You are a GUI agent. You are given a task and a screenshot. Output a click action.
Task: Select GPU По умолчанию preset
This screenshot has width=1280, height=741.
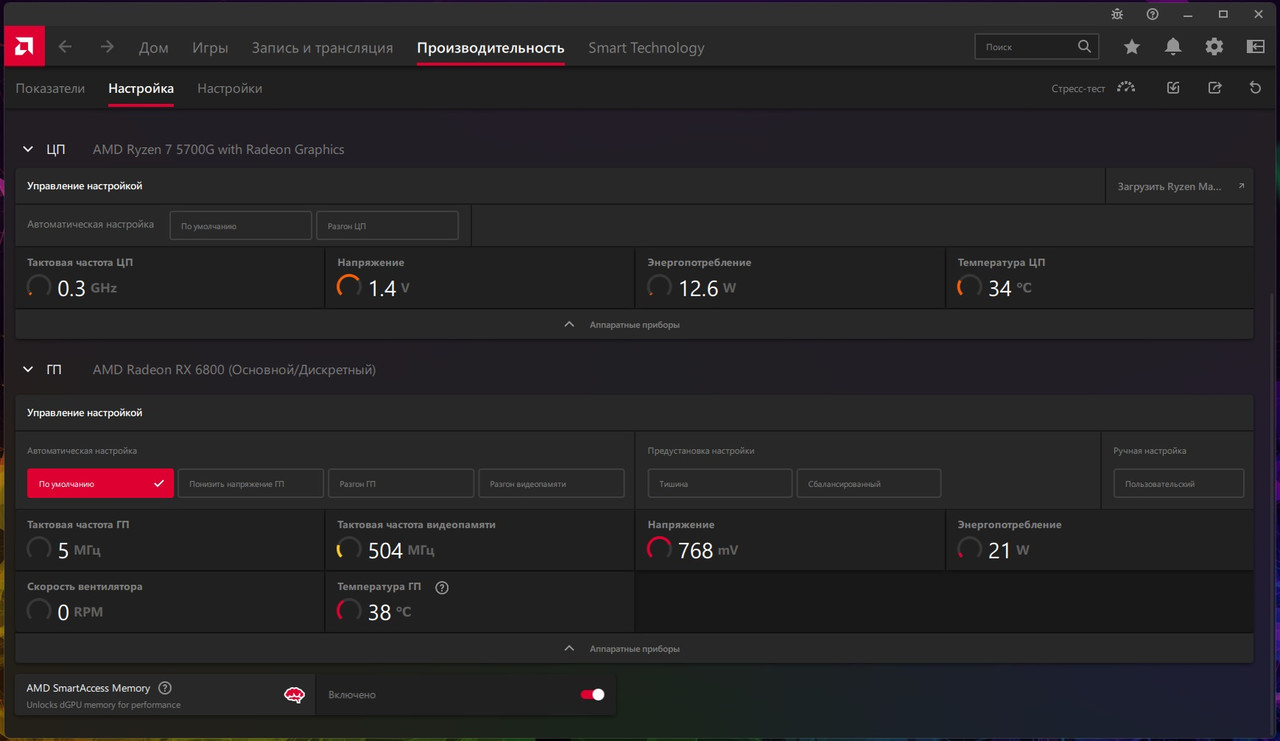(x=100, y=483)
